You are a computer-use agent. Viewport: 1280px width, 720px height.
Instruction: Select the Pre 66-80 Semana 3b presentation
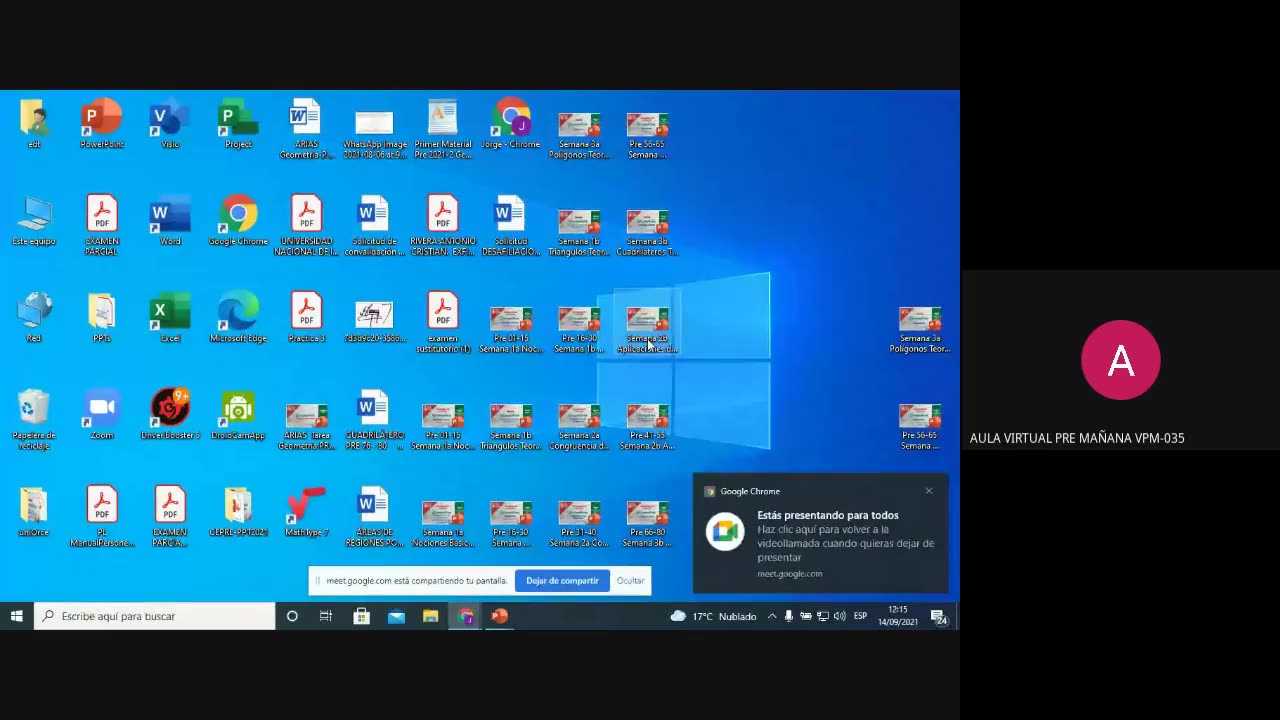tap(647, 523)
